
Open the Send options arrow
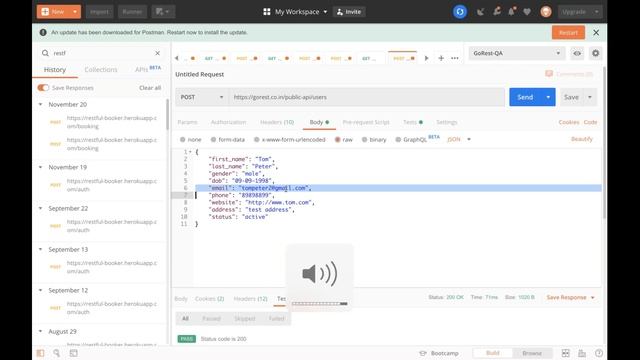(548, 97)
